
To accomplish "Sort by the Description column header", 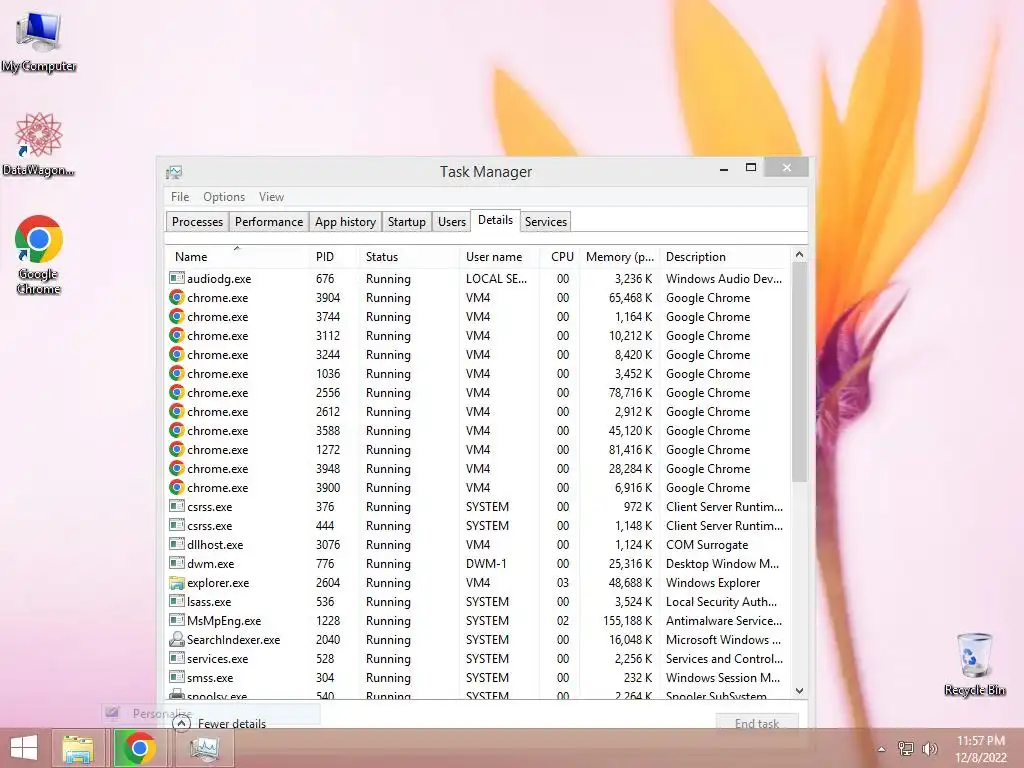I will click(x=725, y=257).
